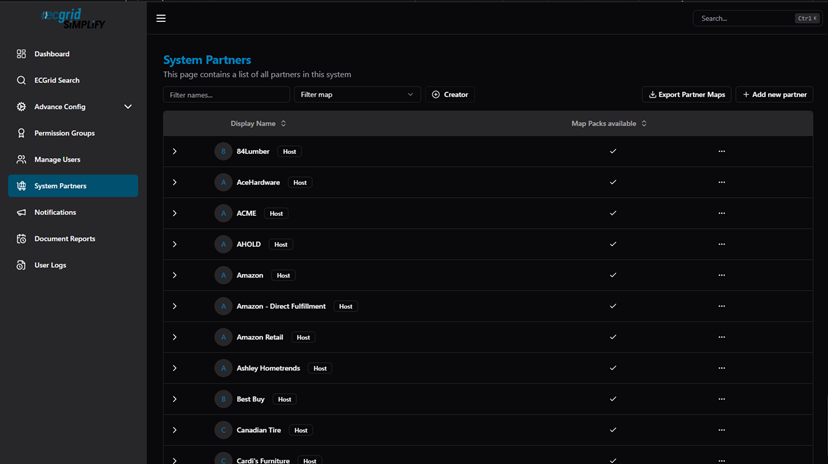Open options menu for Amazon - Direct Fulfillment
This screenshot has height=464, width=828.
point(722,306)
